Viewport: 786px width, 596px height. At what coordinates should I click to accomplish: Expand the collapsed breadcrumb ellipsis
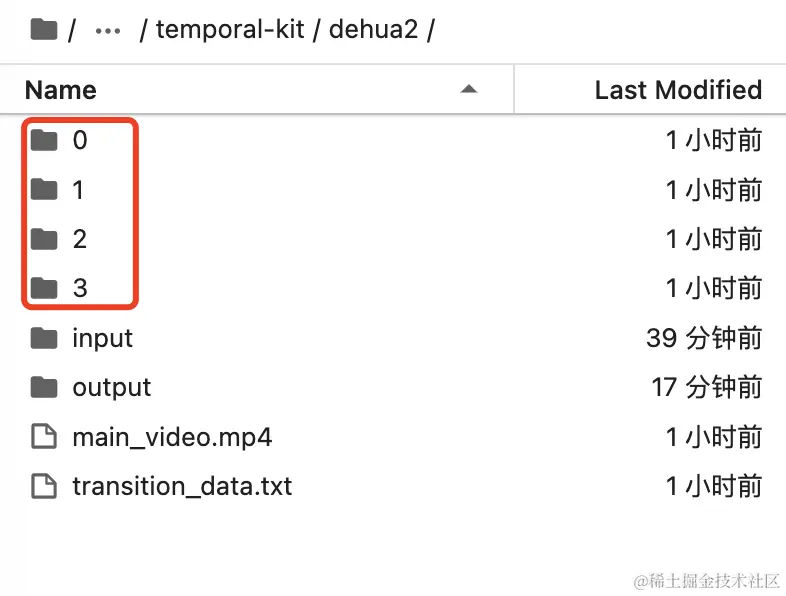coord(108,31)
